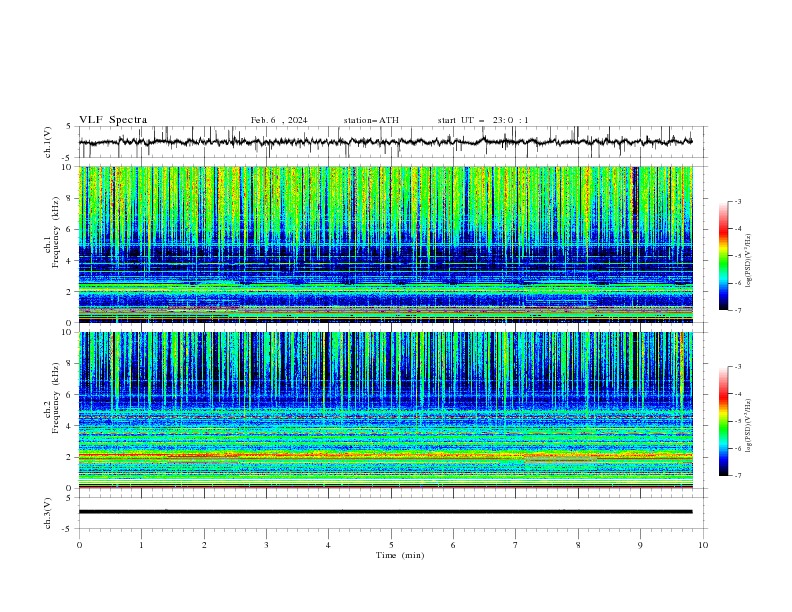Click the "-3" tick on ch.1 color bar
This screenshot has height=612, width=792.
(737, 201)
